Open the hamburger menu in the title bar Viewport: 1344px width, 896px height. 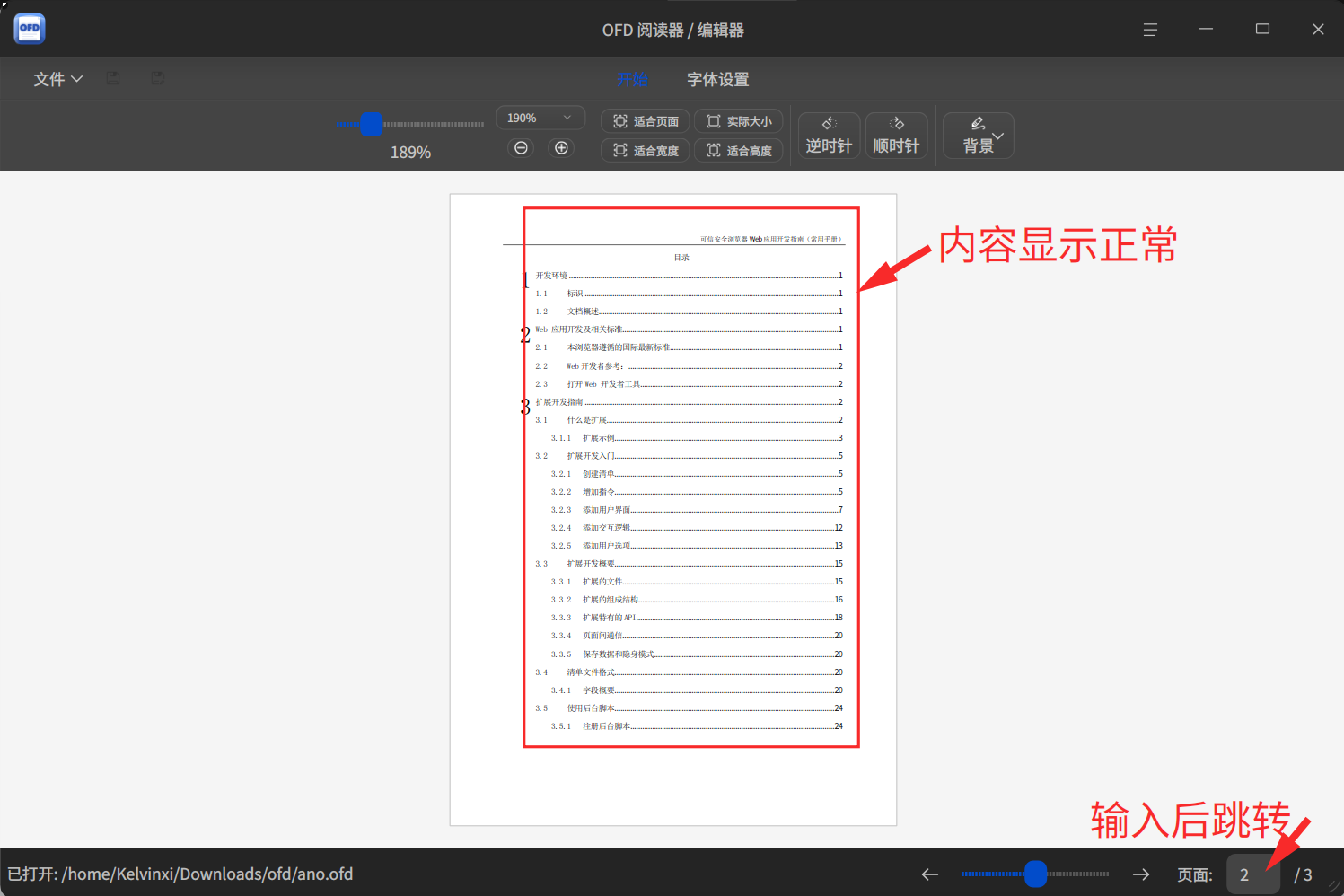pos(1150,30)
